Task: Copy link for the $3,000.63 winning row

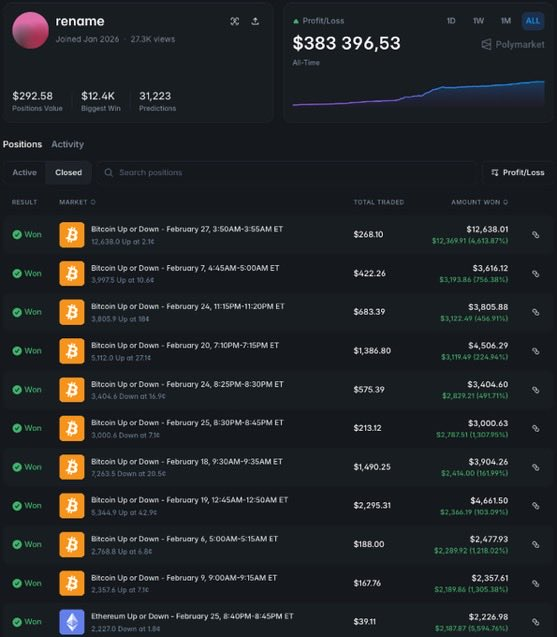Action: (536, 429)
